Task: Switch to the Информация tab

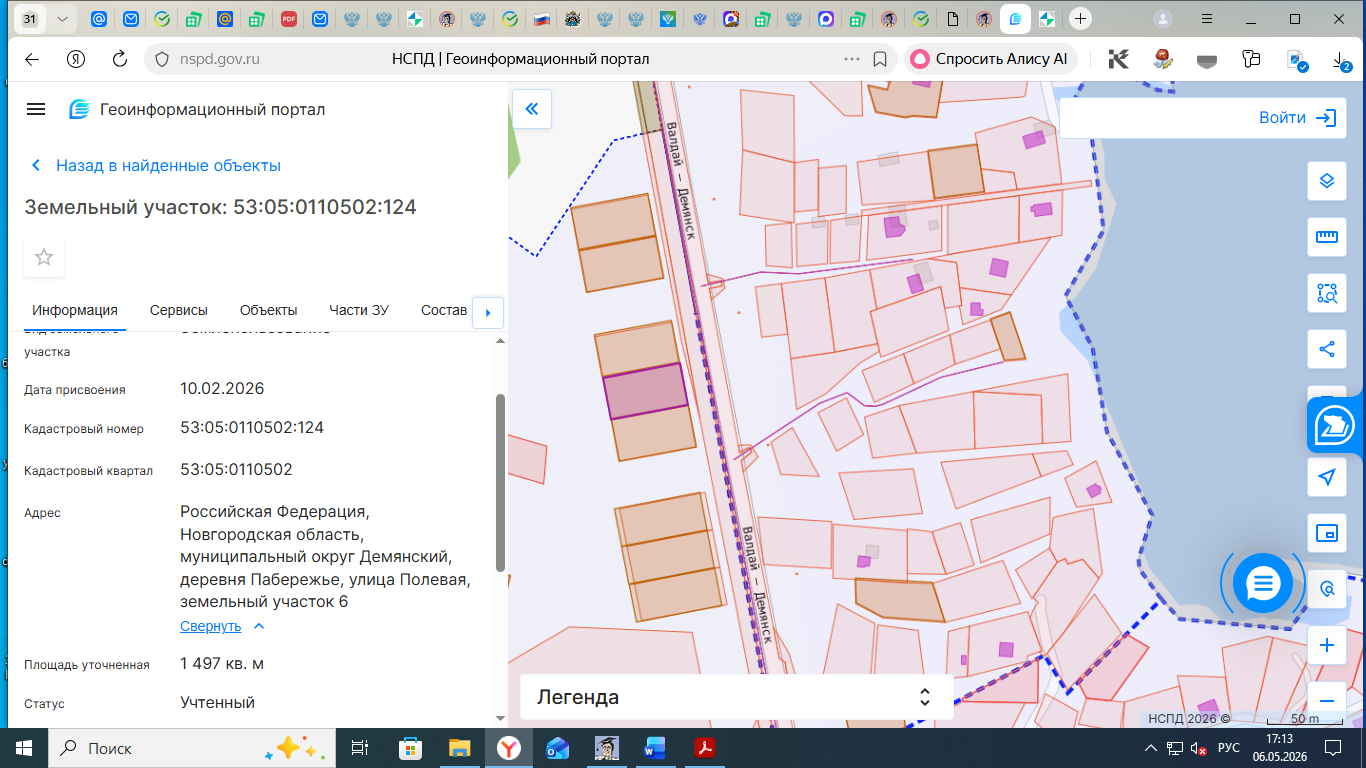Action: coord(75,310)
